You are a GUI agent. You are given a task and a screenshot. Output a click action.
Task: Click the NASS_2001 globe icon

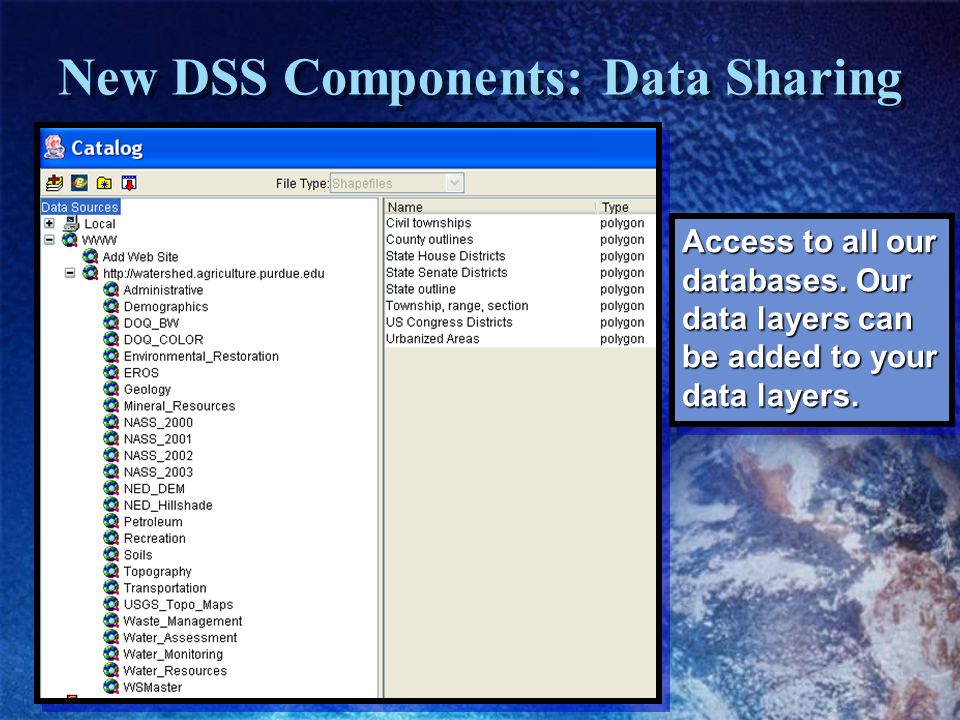tap(111, 438)
